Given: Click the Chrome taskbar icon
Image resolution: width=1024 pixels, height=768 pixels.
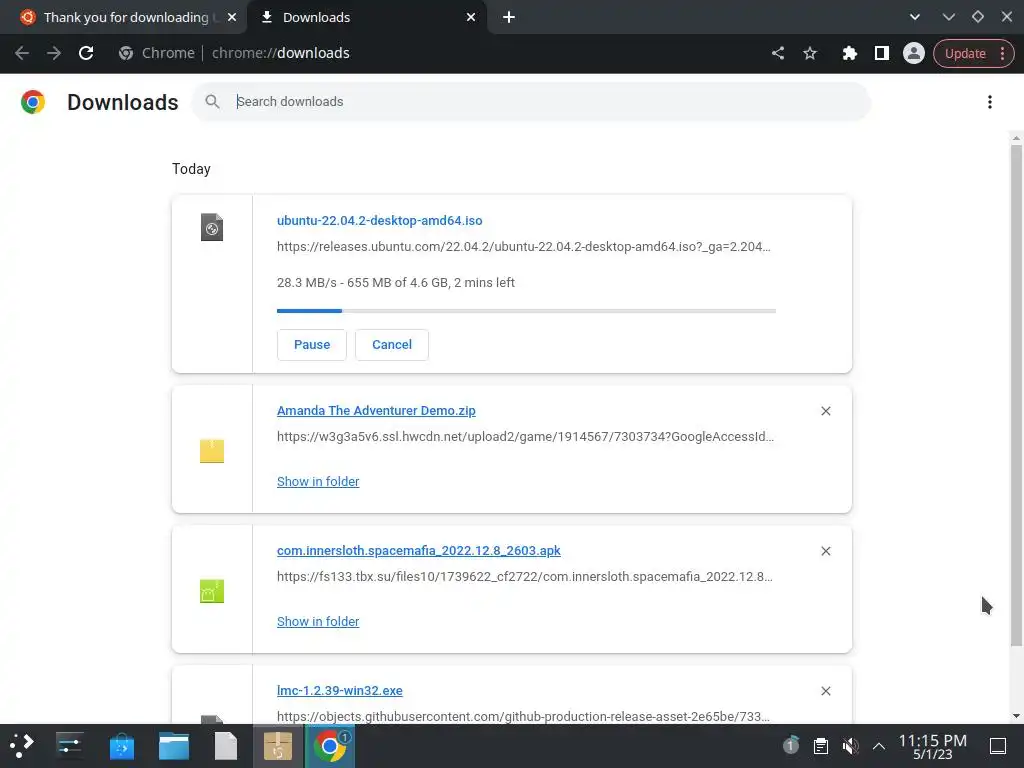Looking at the screenshot, I should coord(330,746).
